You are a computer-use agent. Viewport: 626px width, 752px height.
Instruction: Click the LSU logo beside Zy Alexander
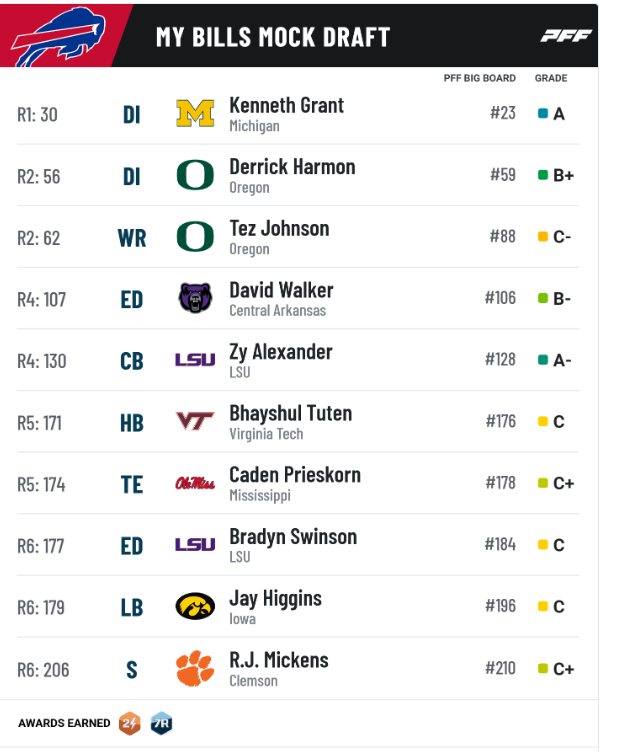pyautogui.click(x=195, y=360)
